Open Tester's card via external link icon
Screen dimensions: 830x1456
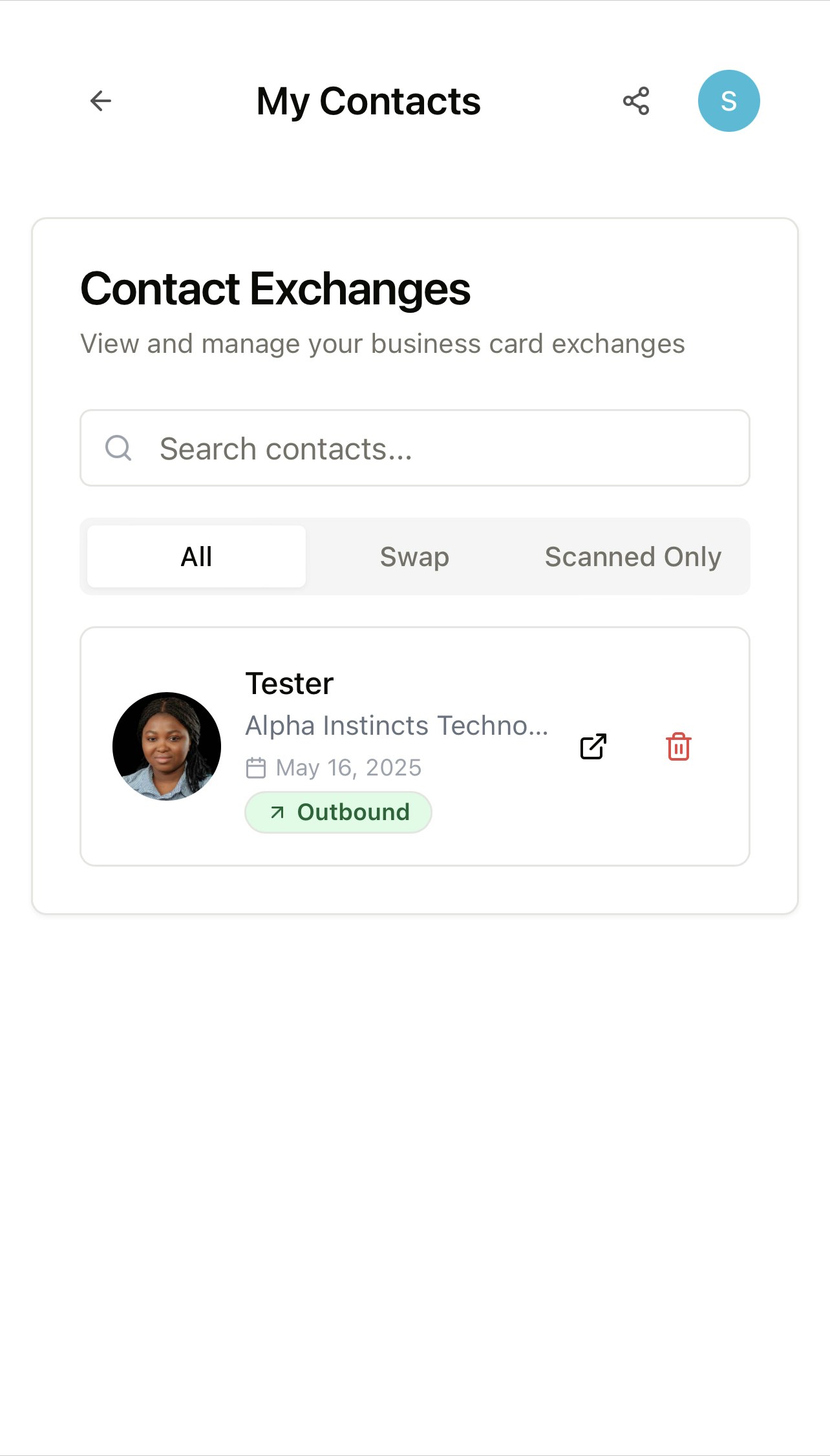593,746
